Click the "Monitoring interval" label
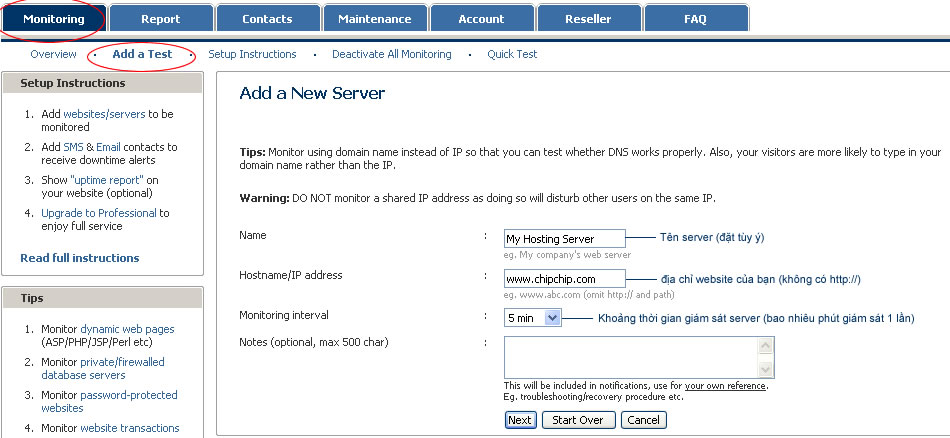 click(284, 315)
